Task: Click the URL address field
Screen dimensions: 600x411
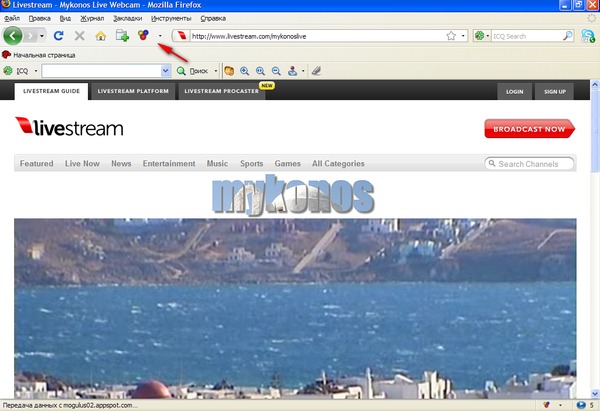Action: tap(317, 36)
